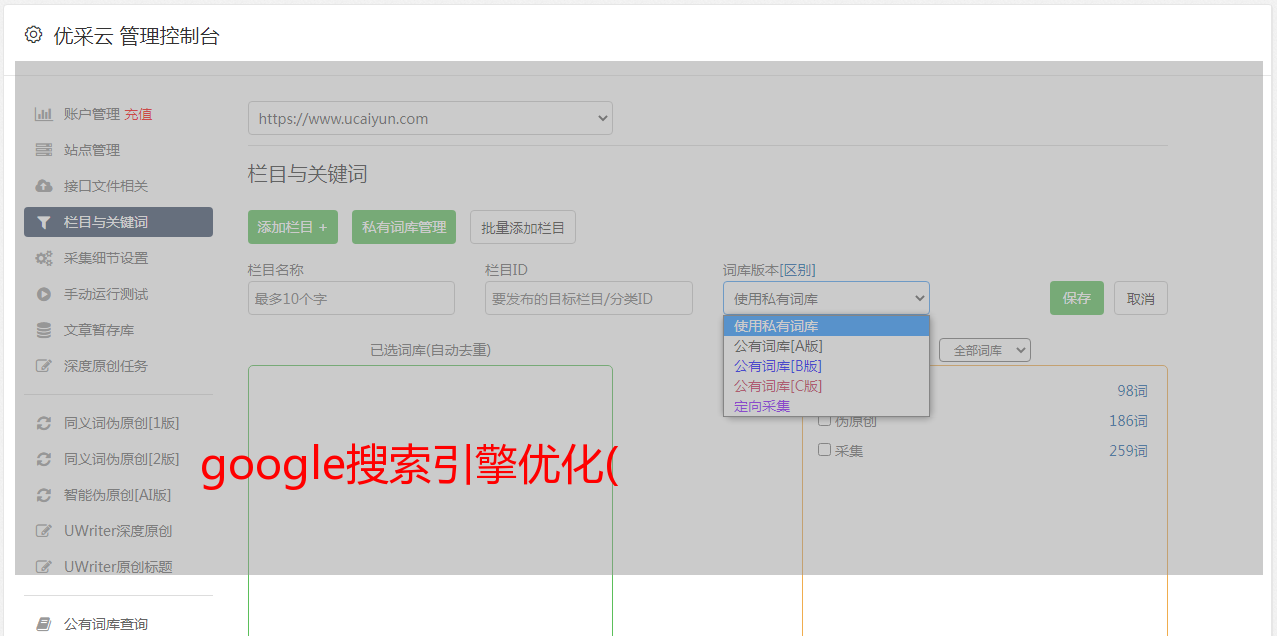Open UWriter深度原创 page
This screenshot has width=1277, height=636.
point(118,531)
